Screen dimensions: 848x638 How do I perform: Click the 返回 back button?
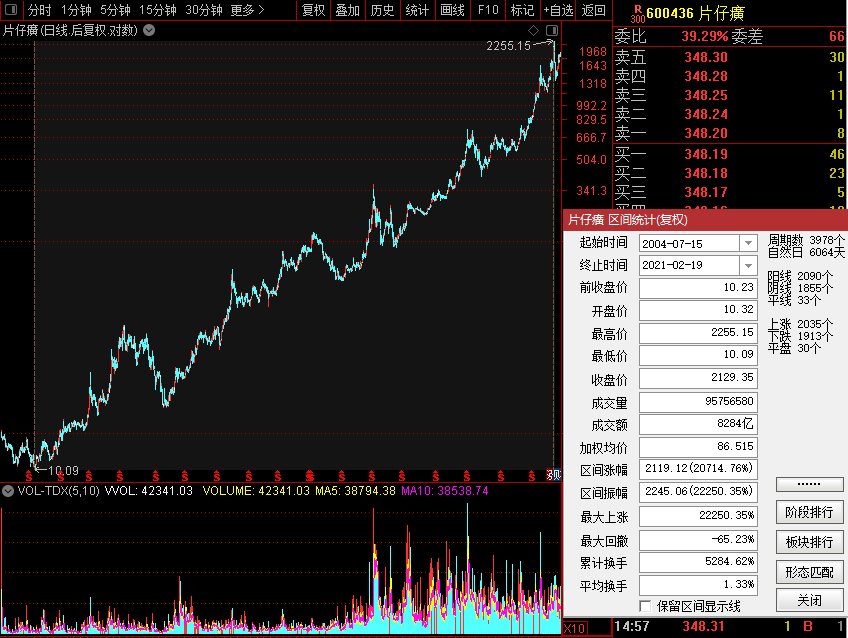593,10
